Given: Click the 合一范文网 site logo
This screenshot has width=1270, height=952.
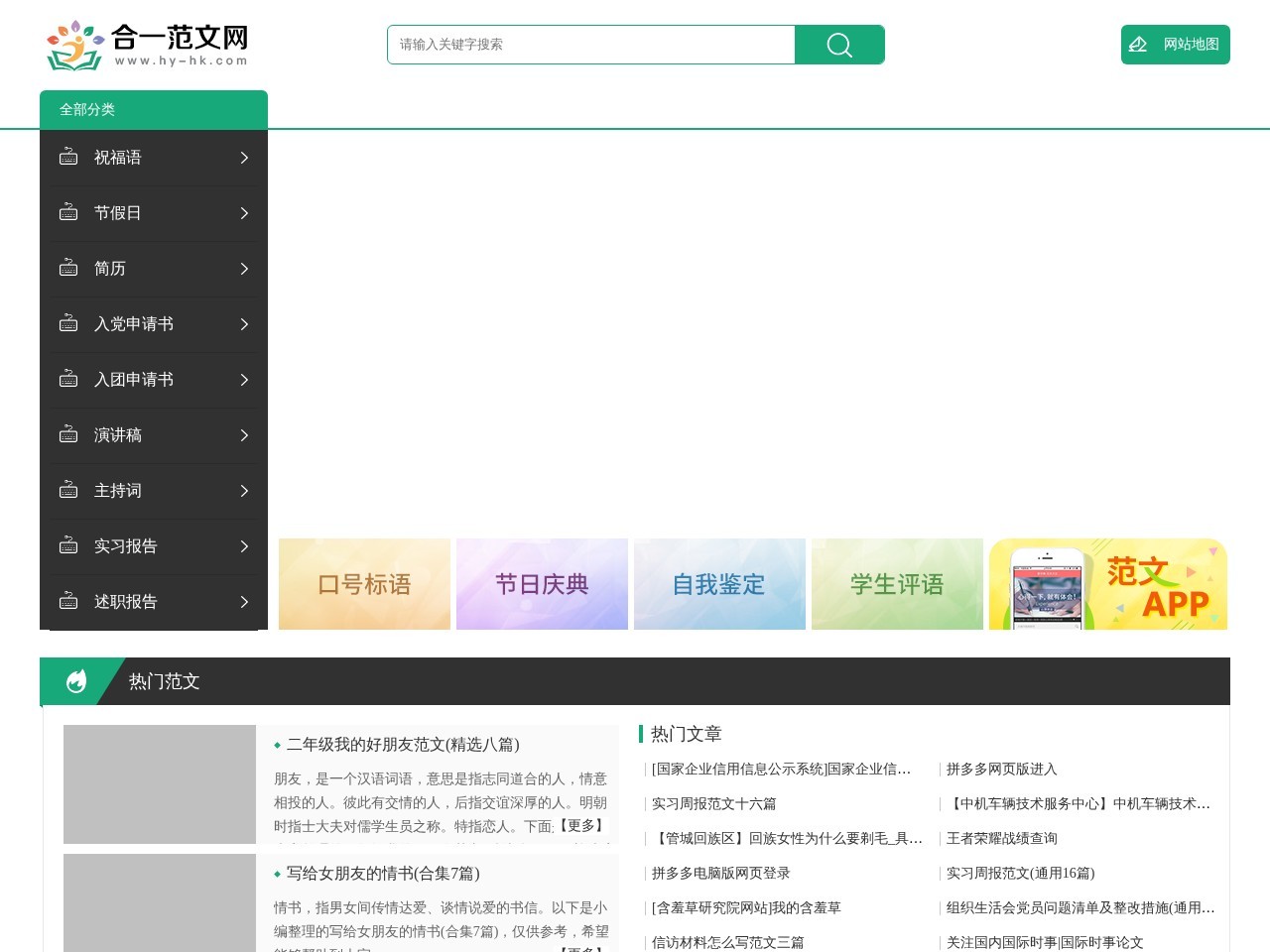Looking at the screenshot, I should 147,46.
